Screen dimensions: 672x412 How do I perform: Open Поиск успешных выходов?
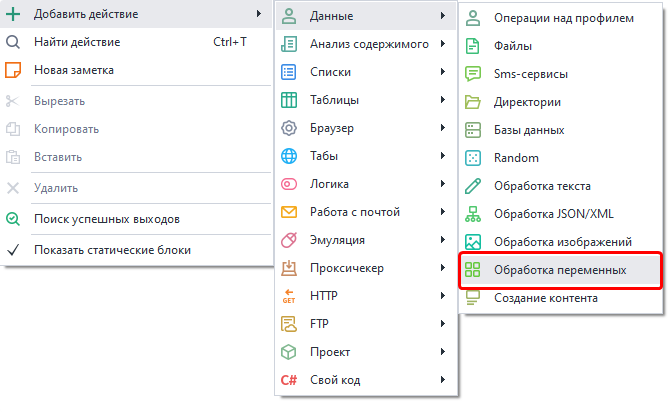tap(106, 219)
